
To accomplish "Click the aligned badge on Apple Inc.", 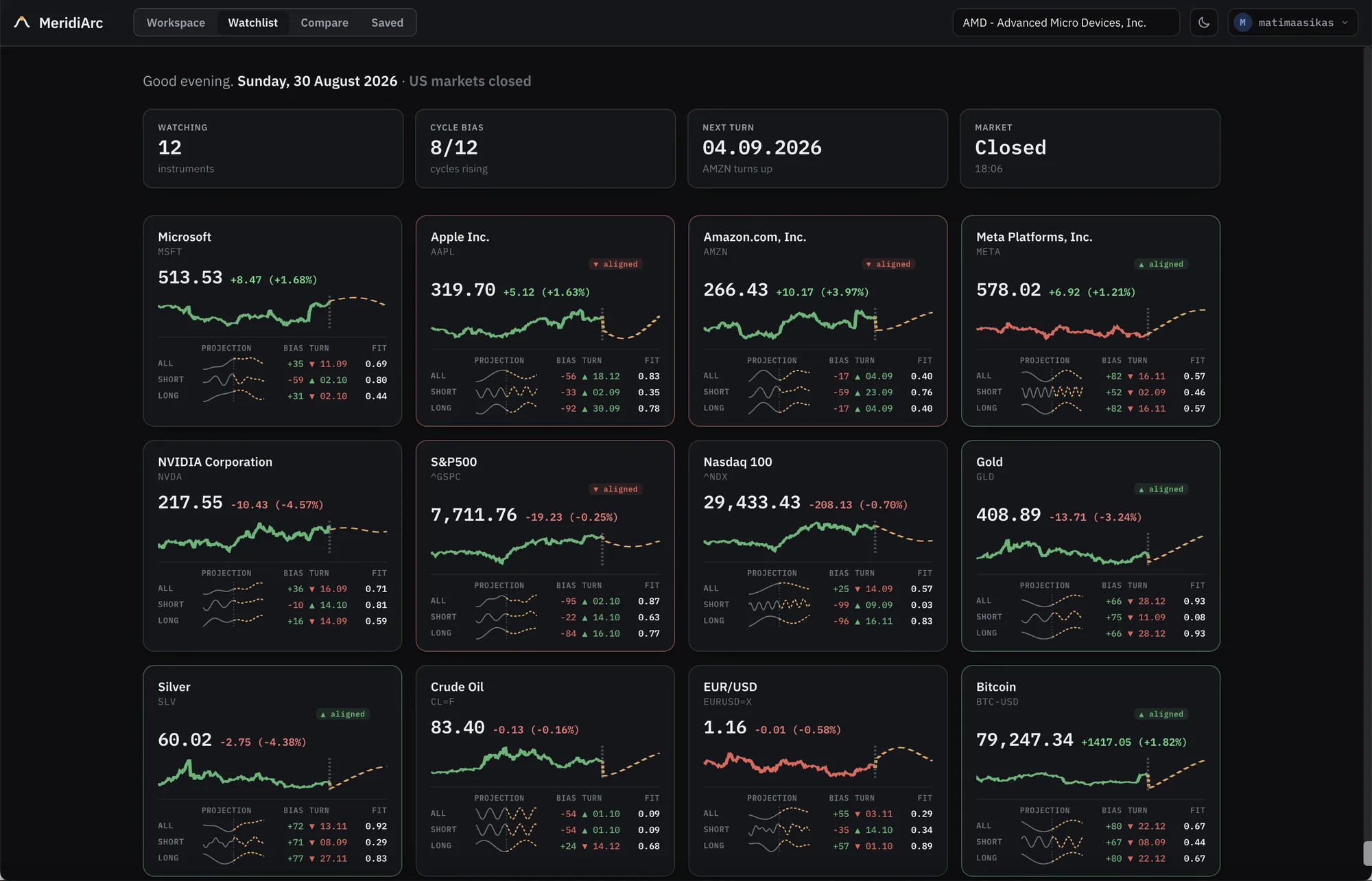I will [615, 264].
